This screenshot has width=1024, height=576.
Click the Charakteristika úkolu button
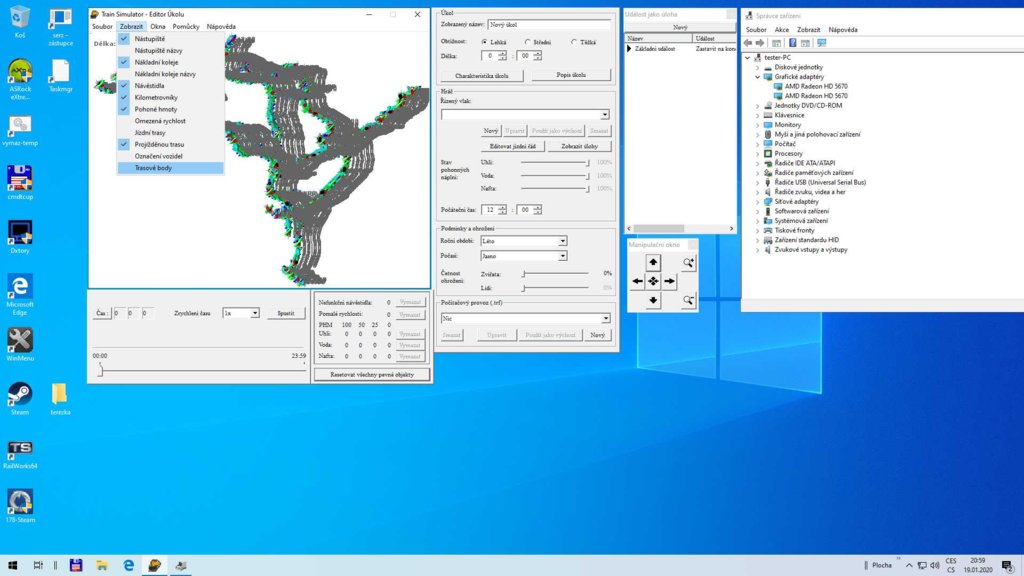[x=482, y=75]
